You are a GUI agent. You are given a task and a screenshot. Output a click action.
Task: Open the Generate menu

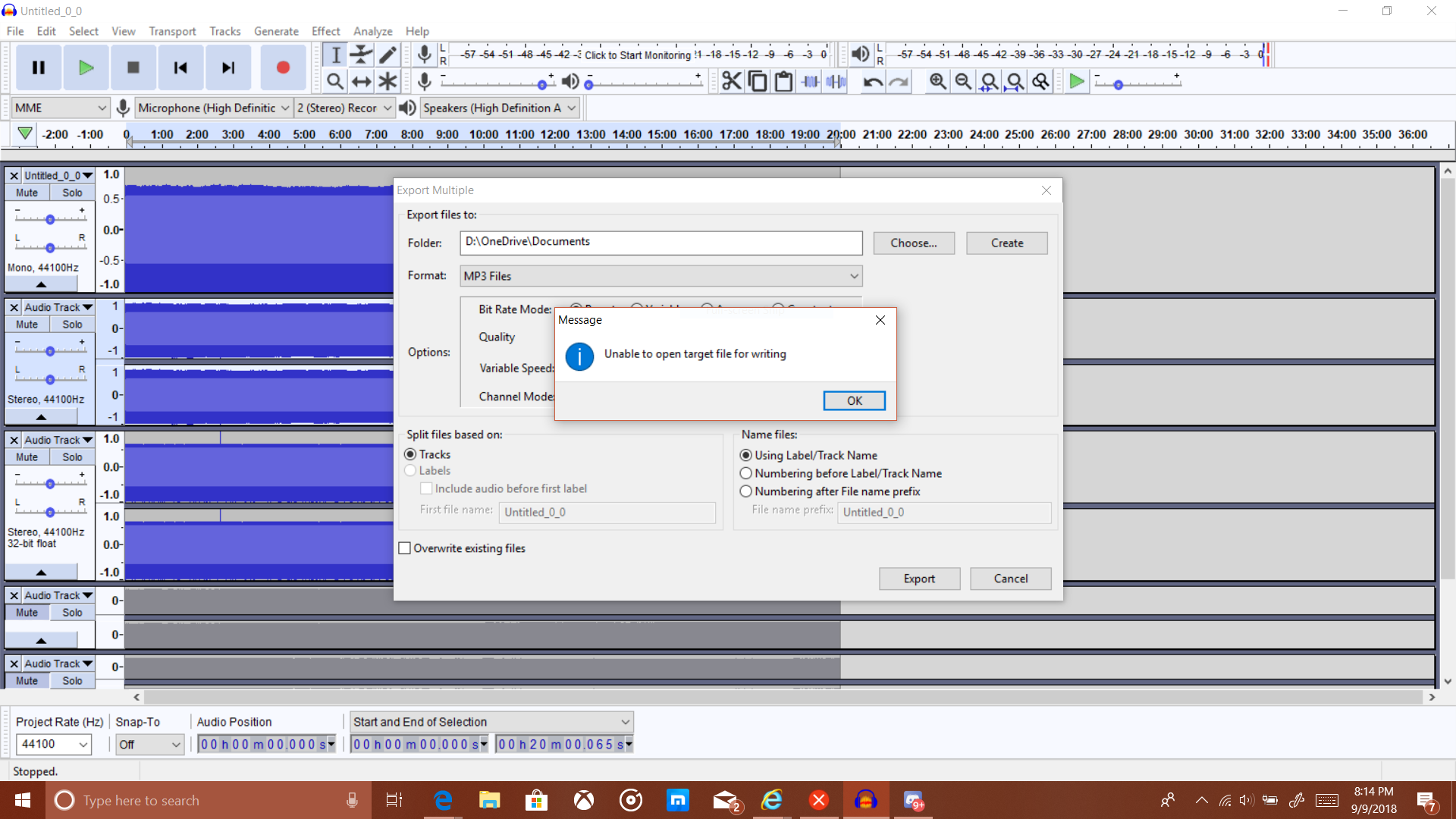click(276, 31)
